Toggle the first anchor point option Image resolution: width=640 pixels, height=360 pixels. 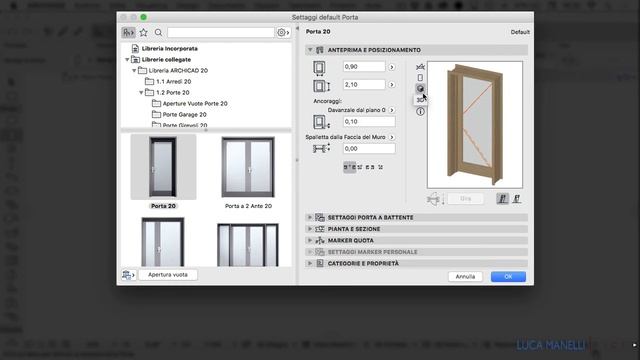pos(349,167)
